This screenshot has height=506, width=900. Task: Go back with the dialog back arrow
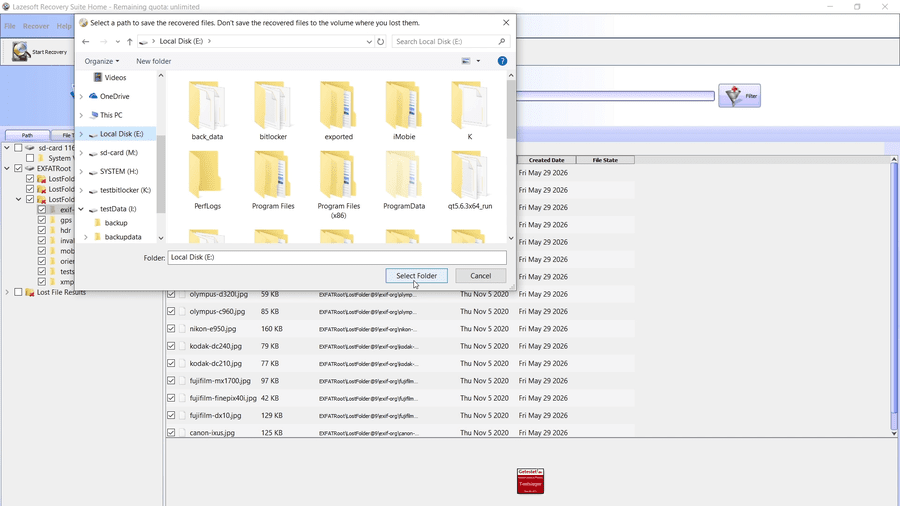point(86,41)
